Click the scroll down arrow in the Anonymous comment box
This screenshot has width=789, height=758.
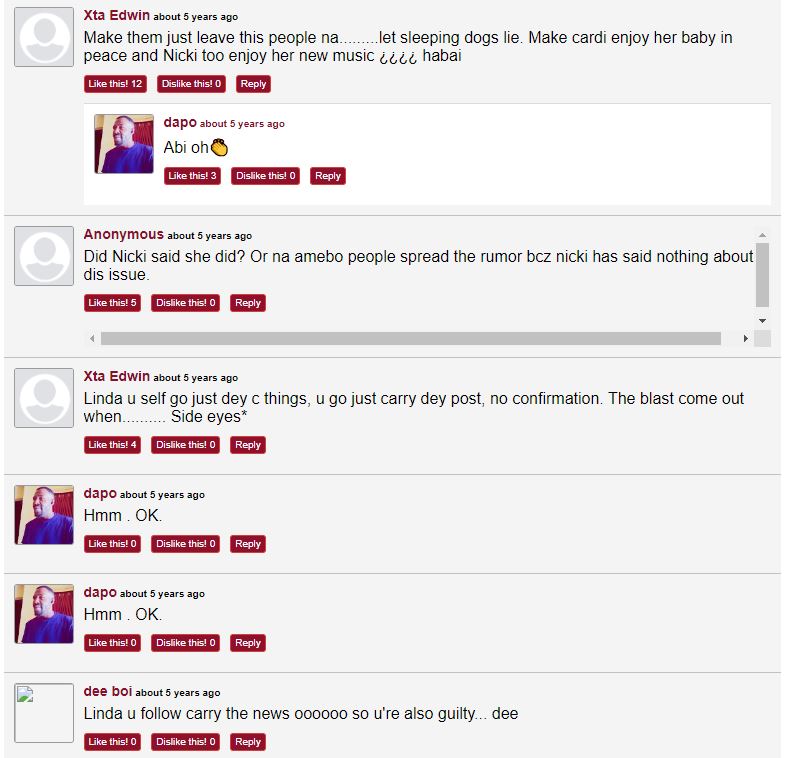tap(762, 321)
